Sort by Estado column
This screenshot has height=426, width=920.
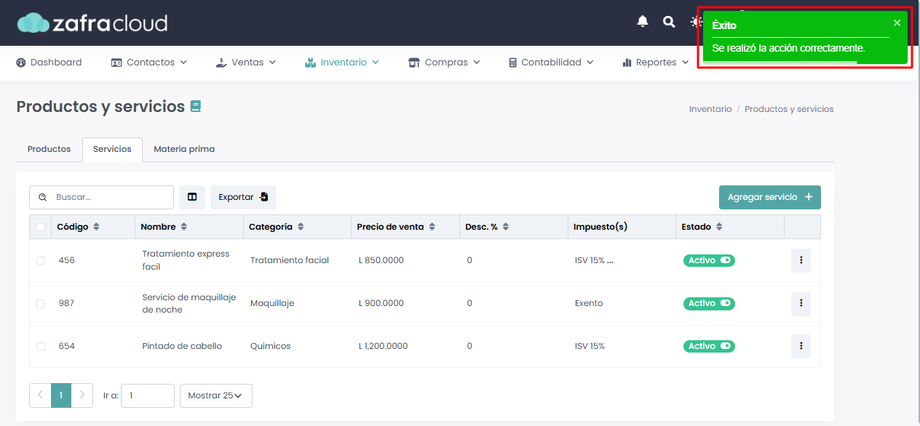719,226
